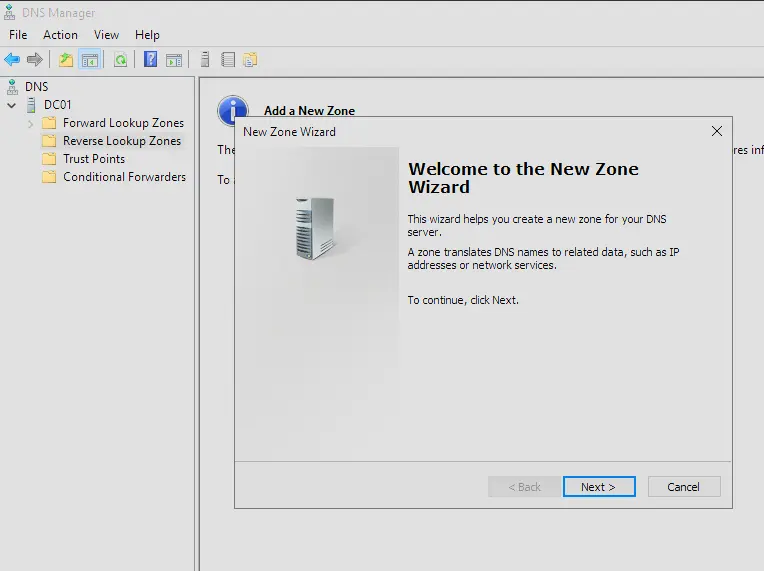Toggle the Show/Hide Action Pane icon
Screen dimensions: 764x571
(x=174, y=60)
